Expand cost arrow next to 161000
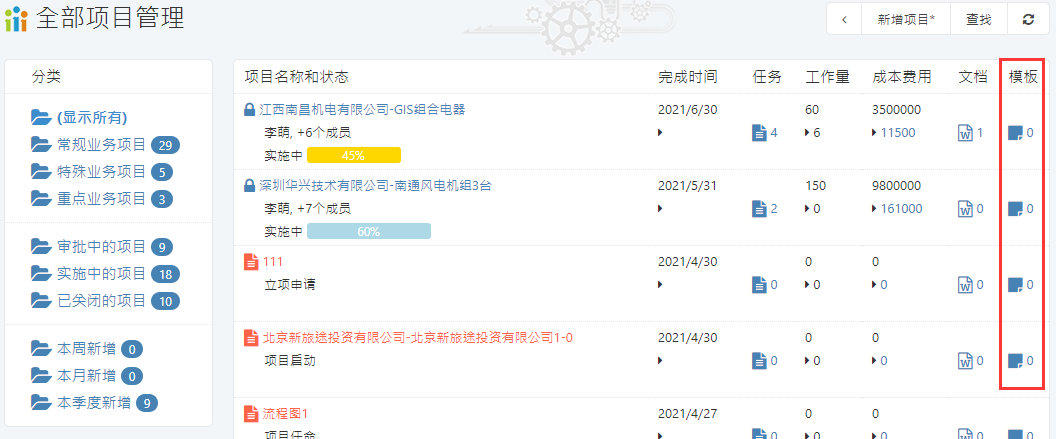Screen dimensions: 1056x439 (x=875, y=209)
